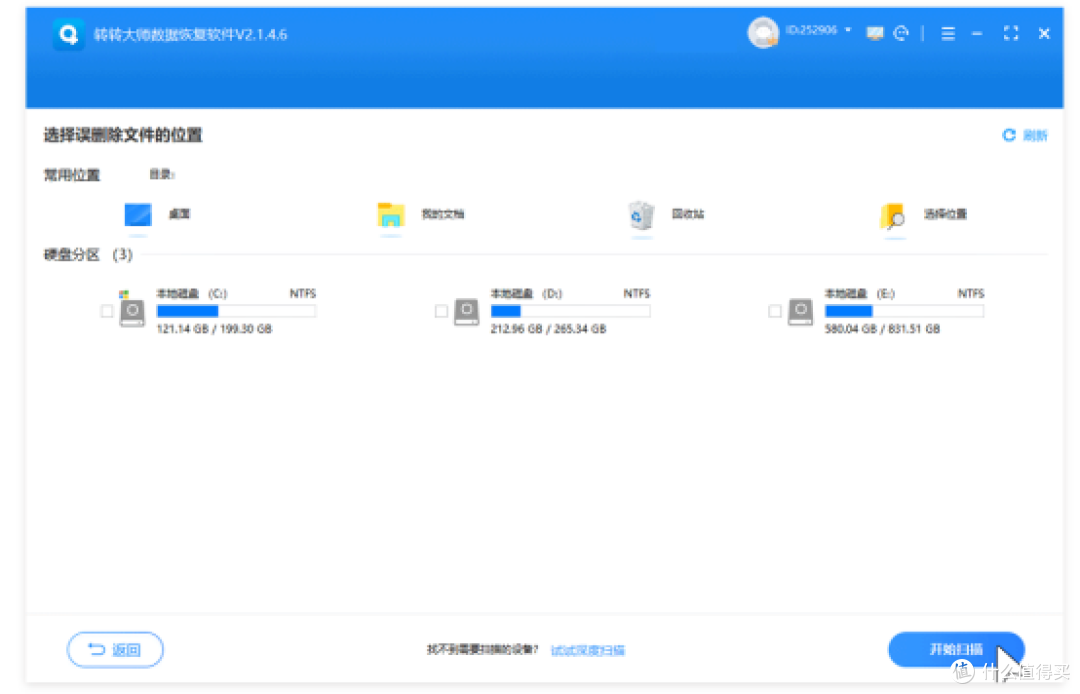This screenshot has width=1080, height=694.
Task: Click the 硬盘分区 (3) section header
Action: [x=88, y=255]
